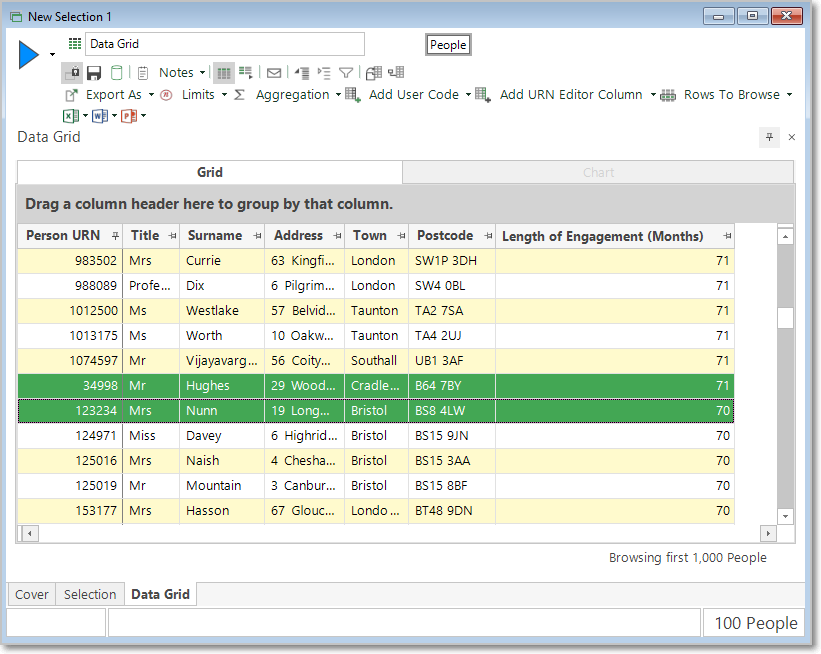821x654 pixels.
Task: Click the Add User Code grid icon
Action: point(352,95)
